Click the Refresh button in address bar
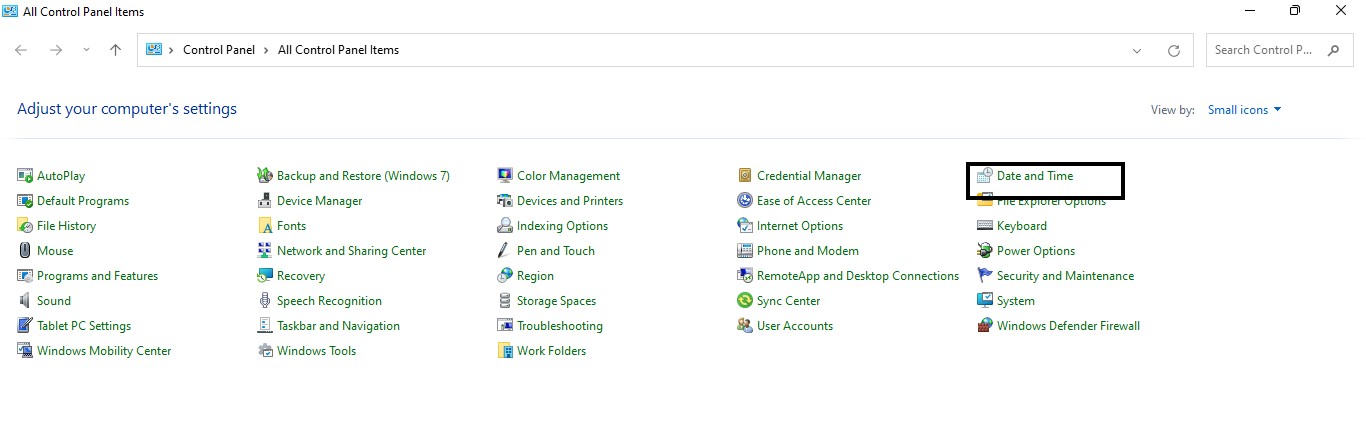Image resolution: width=1366 pixels, height=446 pixels. pos(1174,50)
